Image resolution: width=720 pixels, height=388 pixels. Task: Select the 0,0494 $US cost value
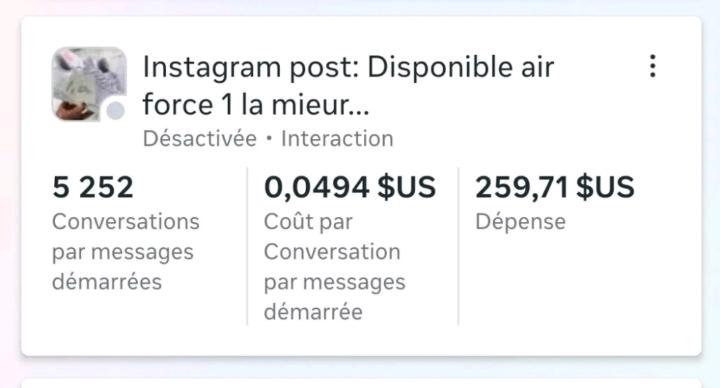click(350, 187)
